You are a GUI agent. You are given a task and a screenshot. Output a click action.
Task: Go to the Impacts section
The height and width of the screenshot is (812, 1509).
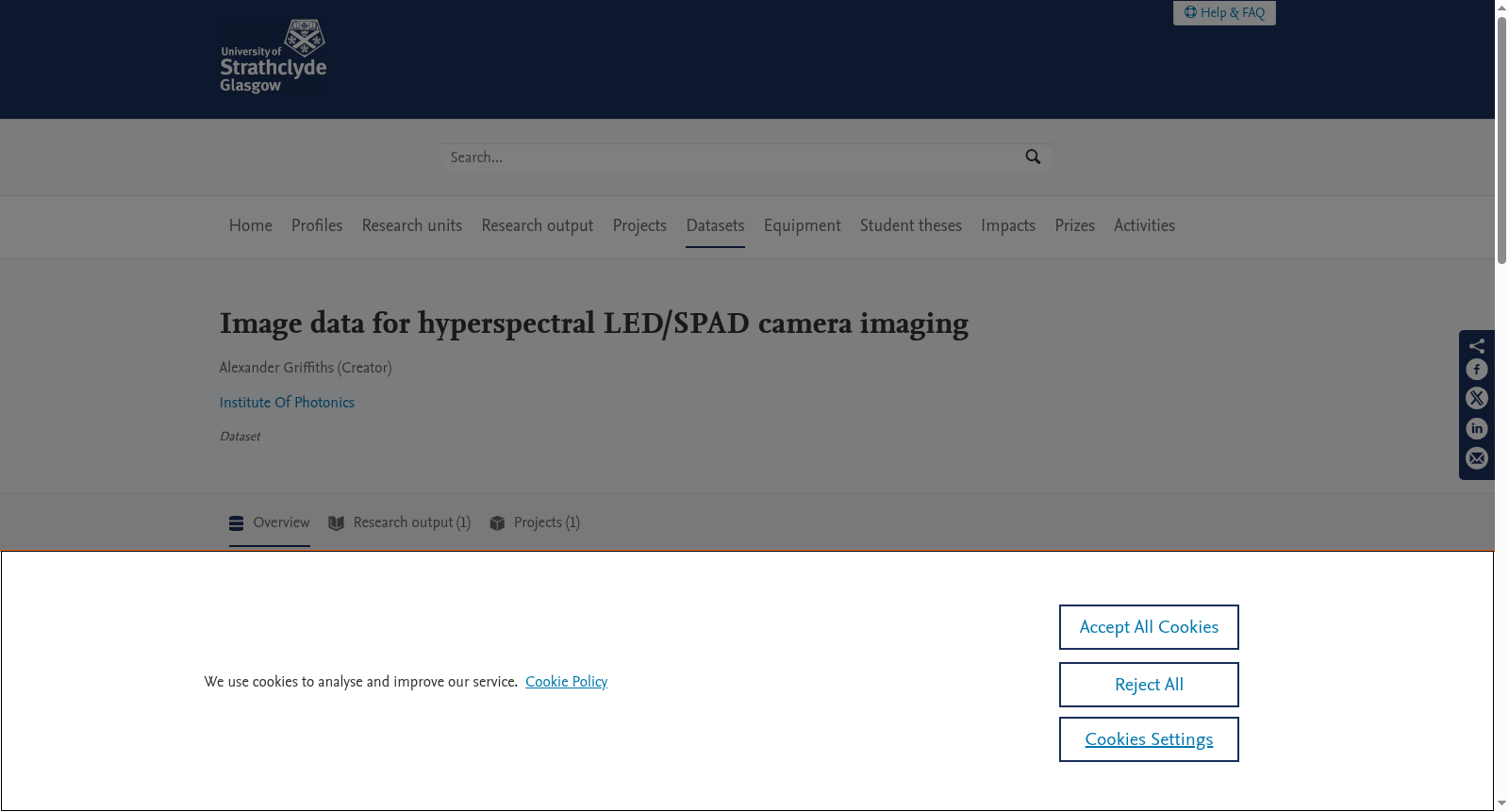[x=1008, y=225]
